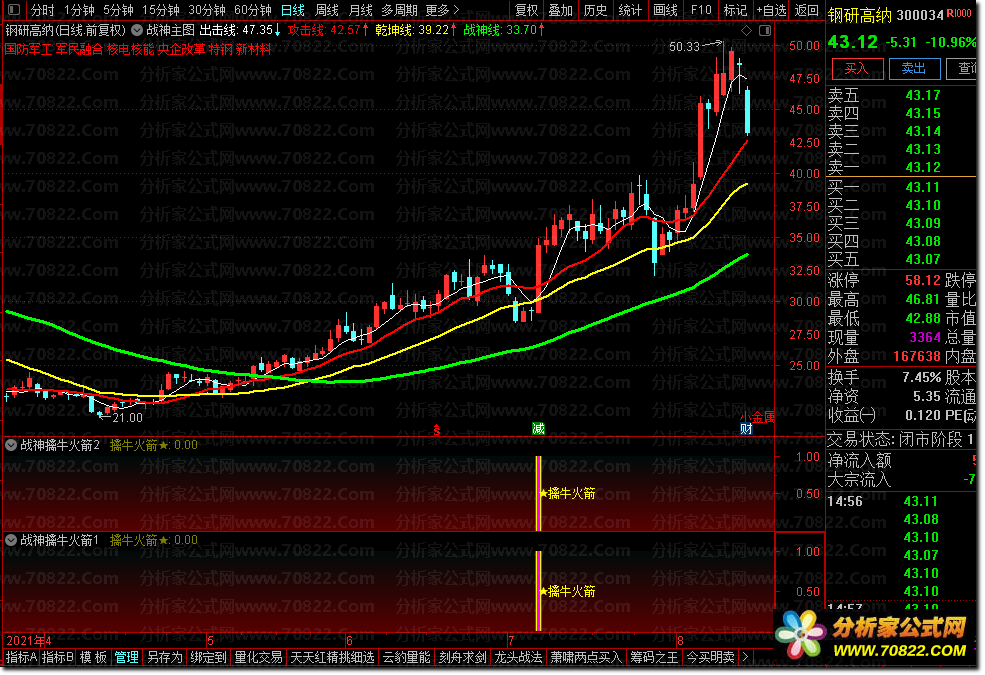Click the diamond icon above the chart

click(746, 30)
